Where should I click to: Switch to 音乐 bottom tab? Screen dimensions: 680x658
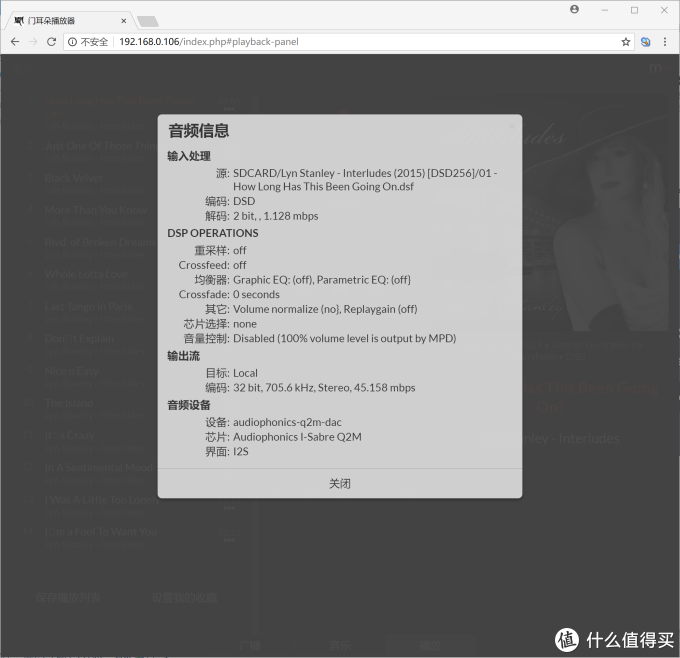click(x=340, y=646)
